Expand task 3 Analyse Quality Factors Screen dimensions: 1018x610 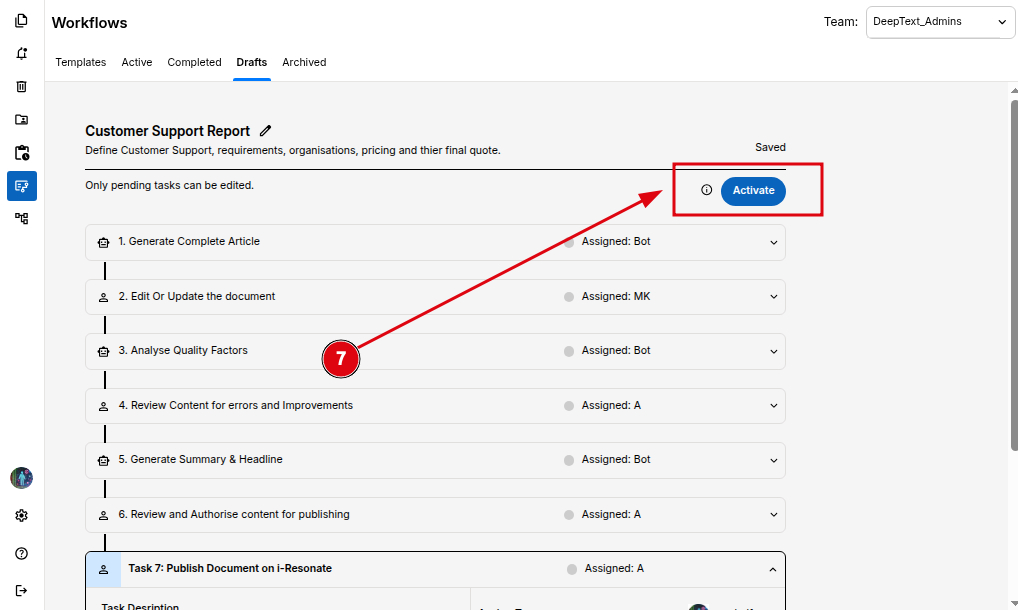click(773, 351)
